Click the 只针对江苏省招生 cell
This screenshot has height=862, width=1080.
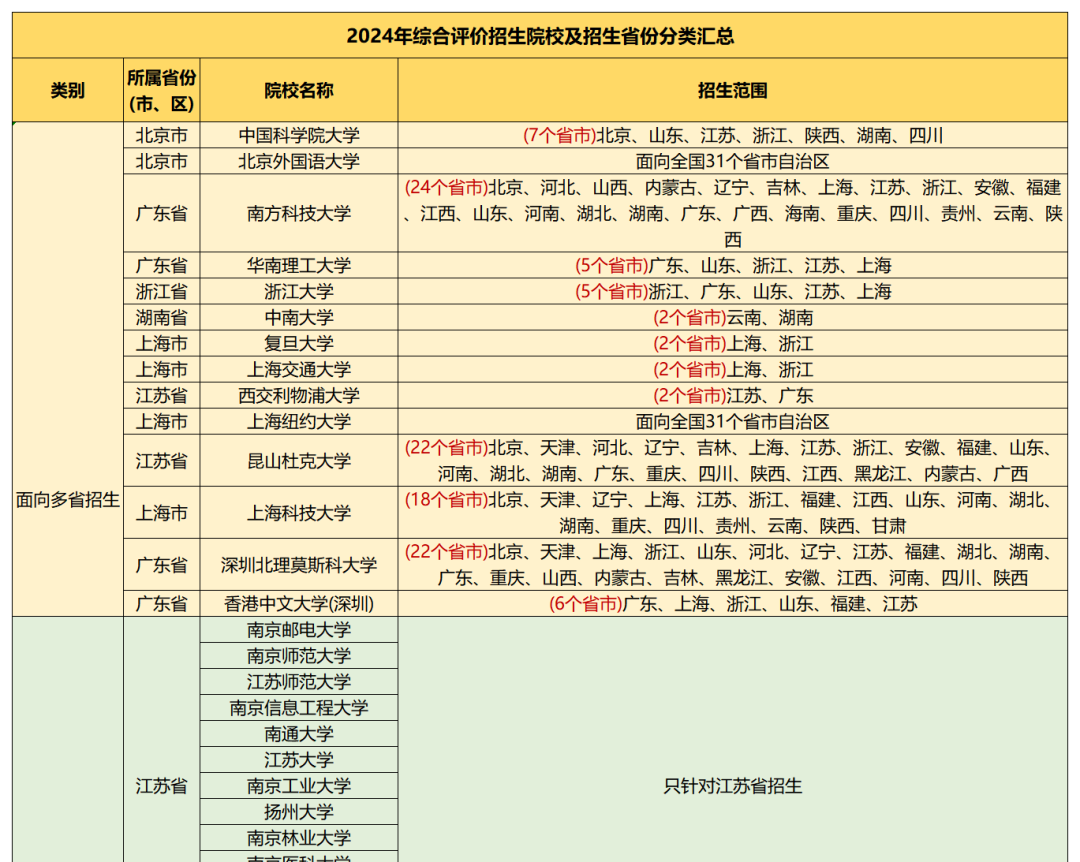733,739
